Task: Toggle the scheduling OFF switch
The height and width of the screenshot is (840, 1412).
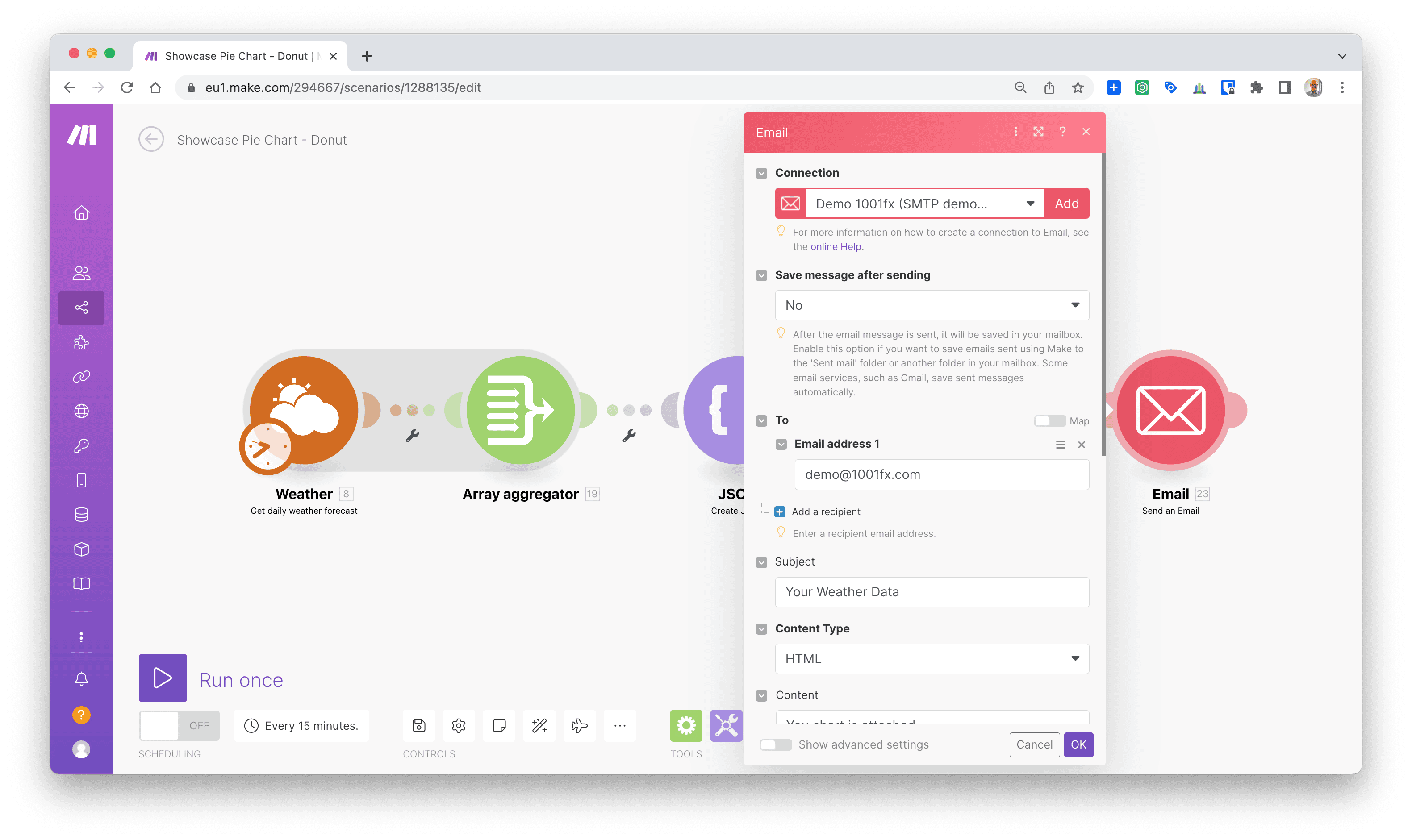Action: pyautogui.click(x=179, y=725)
